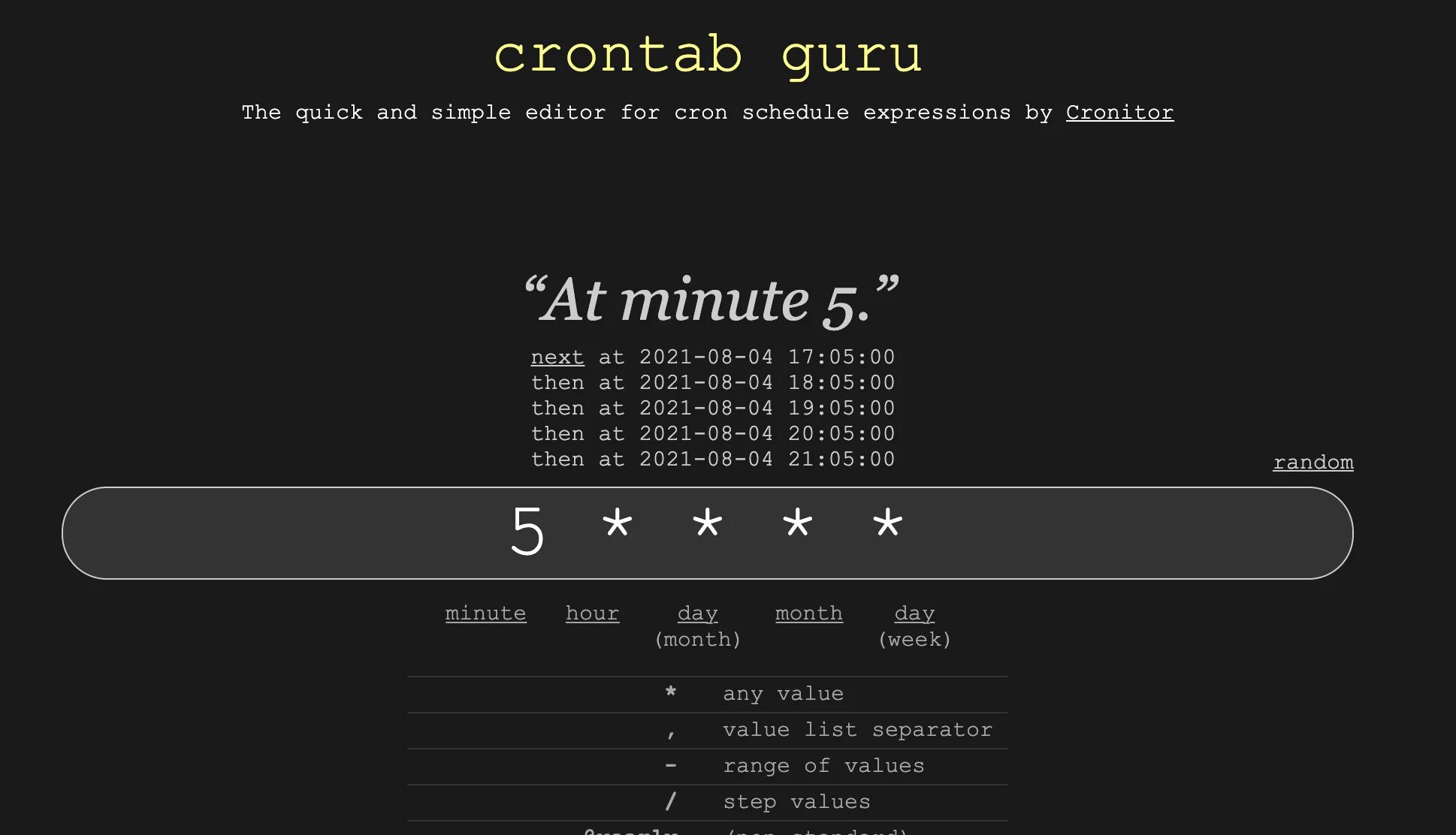This screenshot has height=835, width=1456.
Task: Click the hour field label
Action: coord(591,613)
